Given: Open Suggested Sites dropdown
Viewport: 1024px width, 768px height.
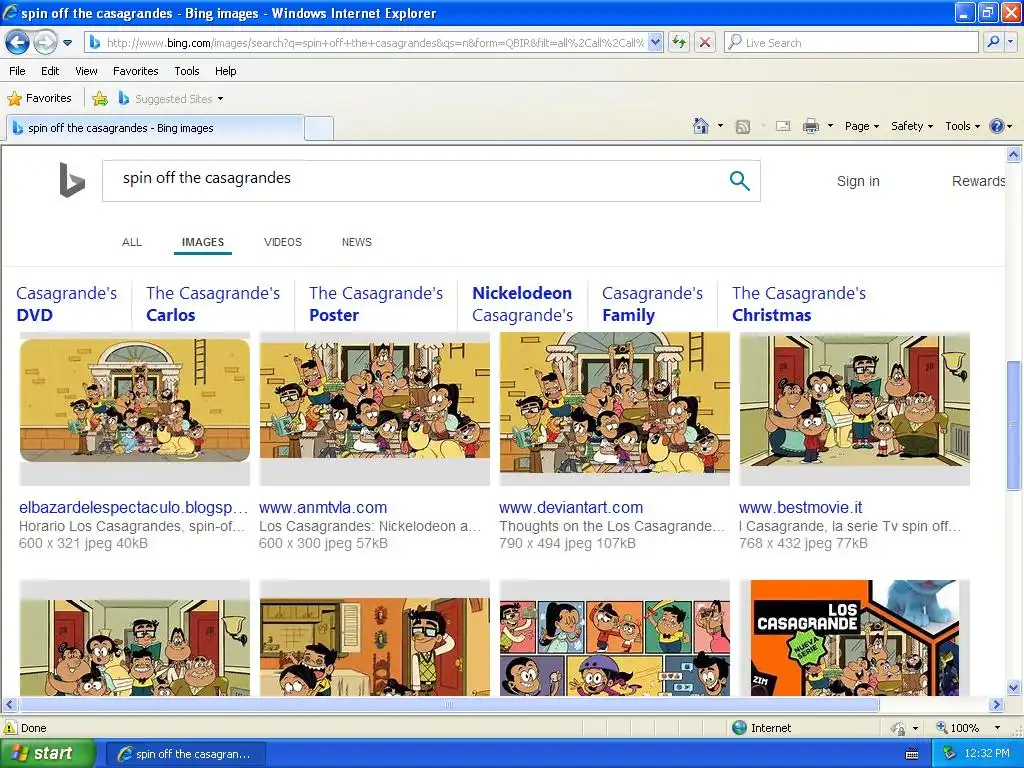Looking at the screenshot, I should (171, 99).
